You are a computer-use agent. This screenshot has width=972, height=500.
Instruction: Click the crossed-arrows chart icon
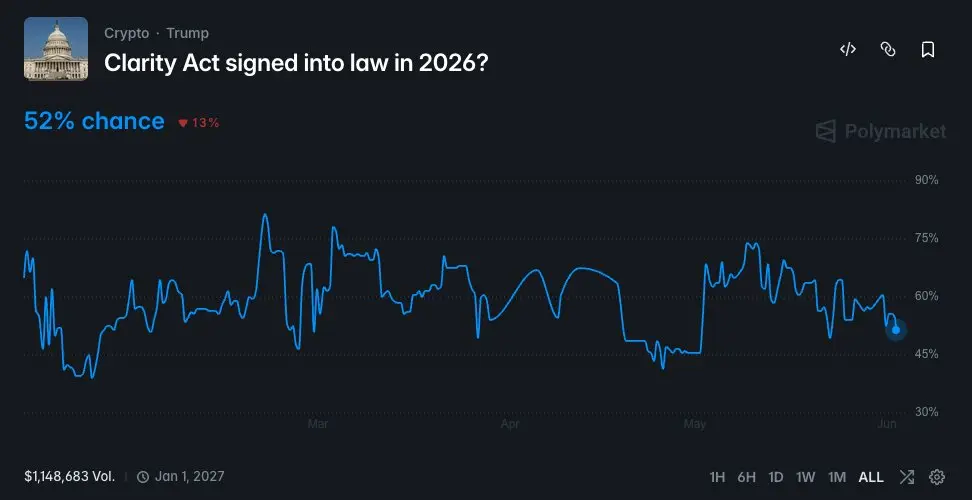tap(906, 476)
